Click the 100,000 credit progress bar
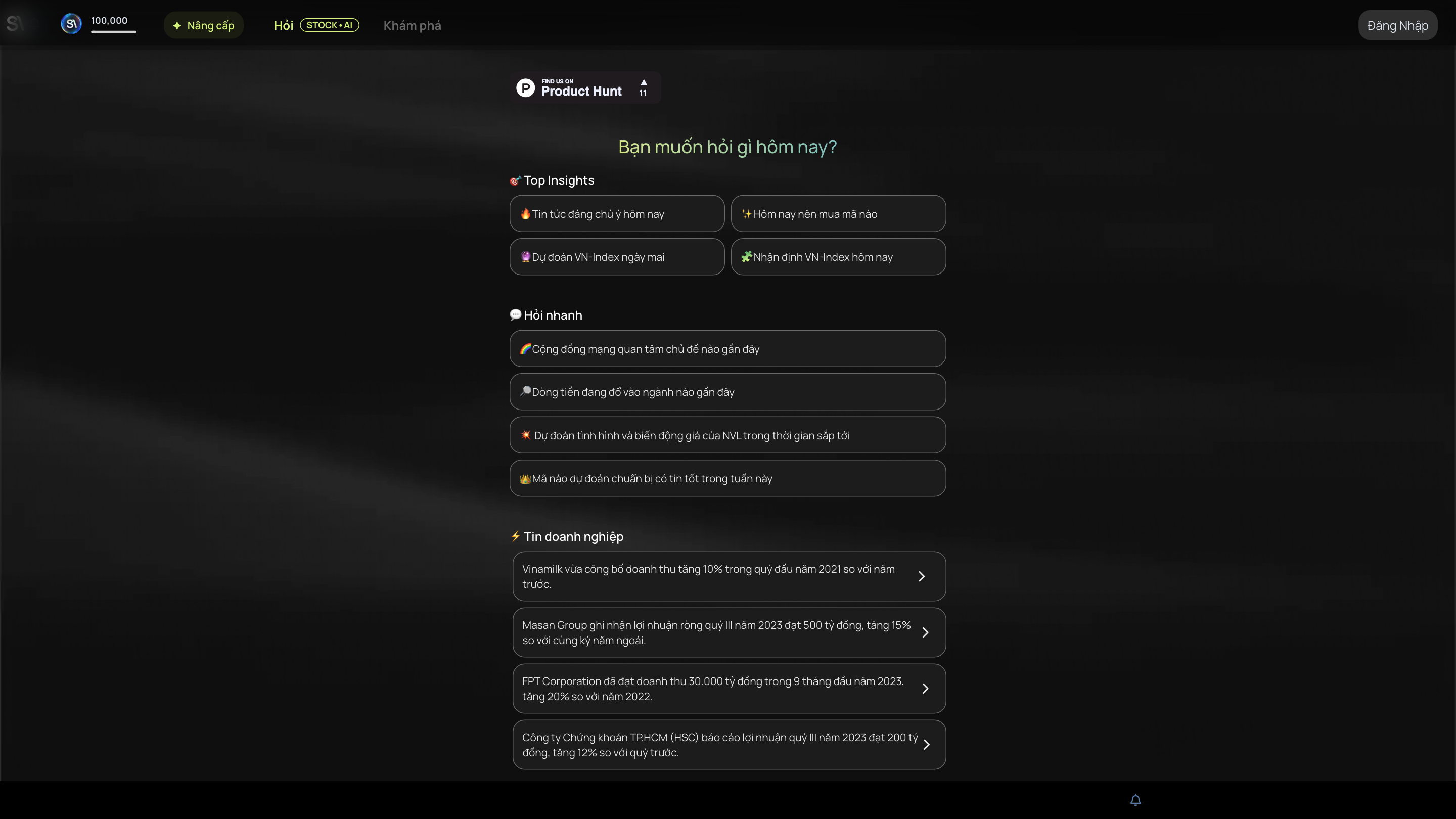The height and width of the screenshot is (819, 1456). click(114, 32)
